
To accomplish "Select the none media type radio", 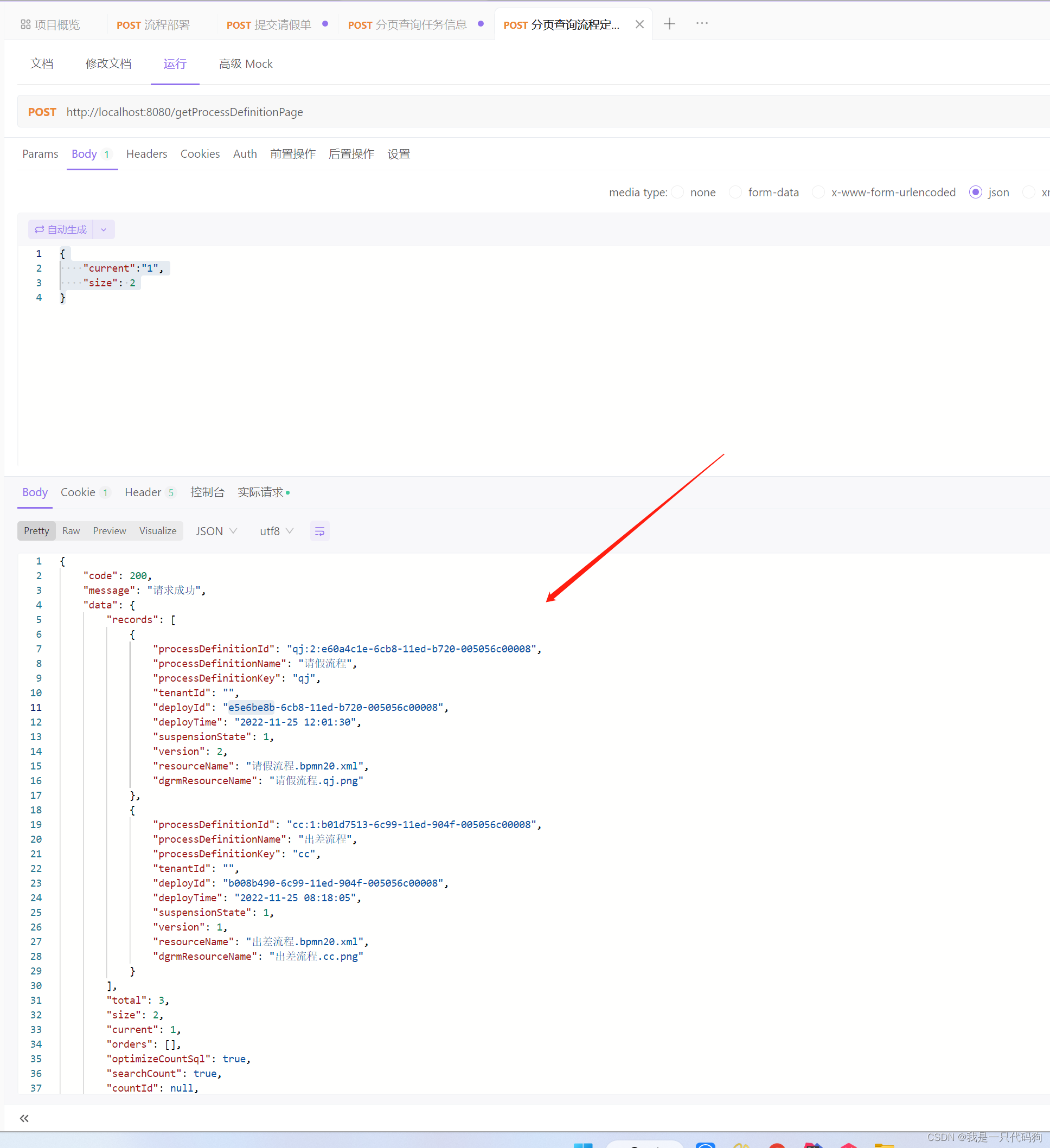I will tap(677, 193).
